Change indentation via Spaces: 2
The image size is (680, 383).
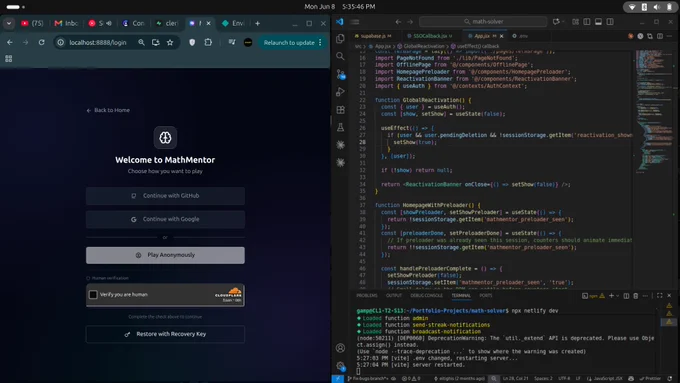pyautogui.click(x=543, y=379)
